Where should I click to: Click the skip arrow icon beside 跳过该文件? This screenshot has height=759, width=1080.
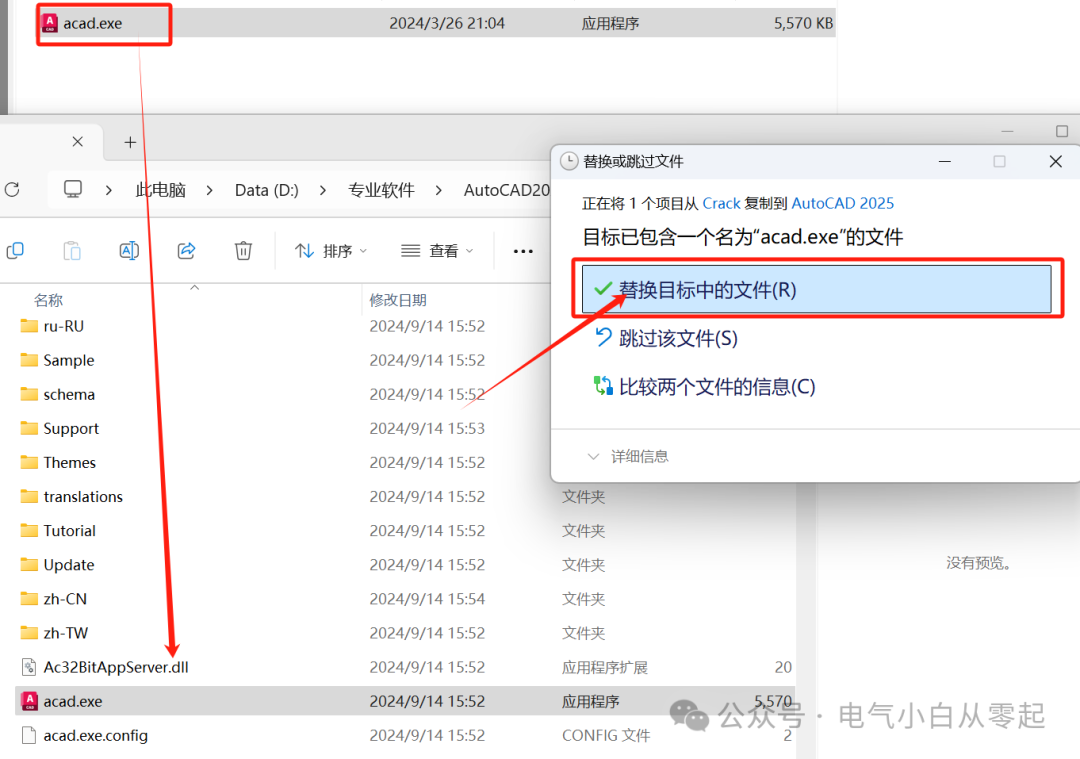603,337
